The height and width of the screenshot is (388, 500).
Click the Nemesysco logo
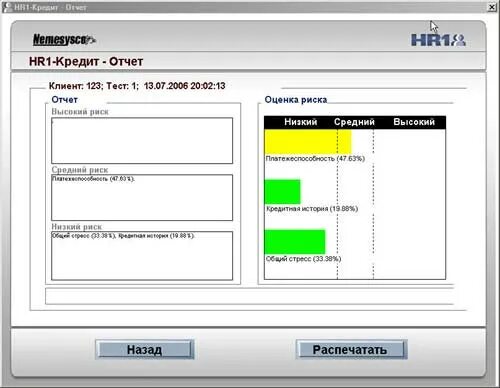tap(64, 40)
